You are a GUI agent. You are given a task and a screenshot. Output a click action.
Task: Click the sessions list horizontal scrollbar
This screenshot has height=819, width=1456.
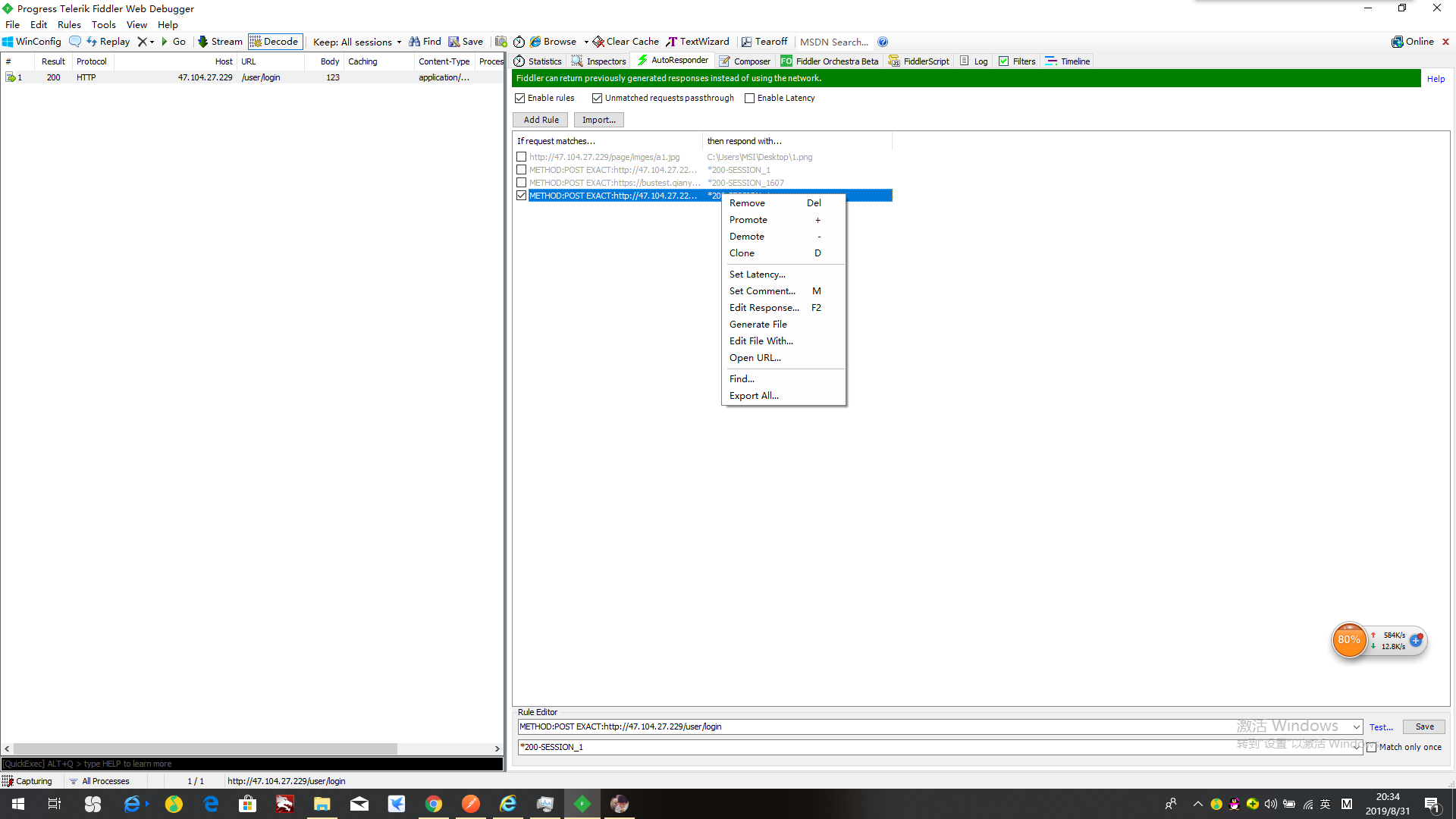(205, 748)
